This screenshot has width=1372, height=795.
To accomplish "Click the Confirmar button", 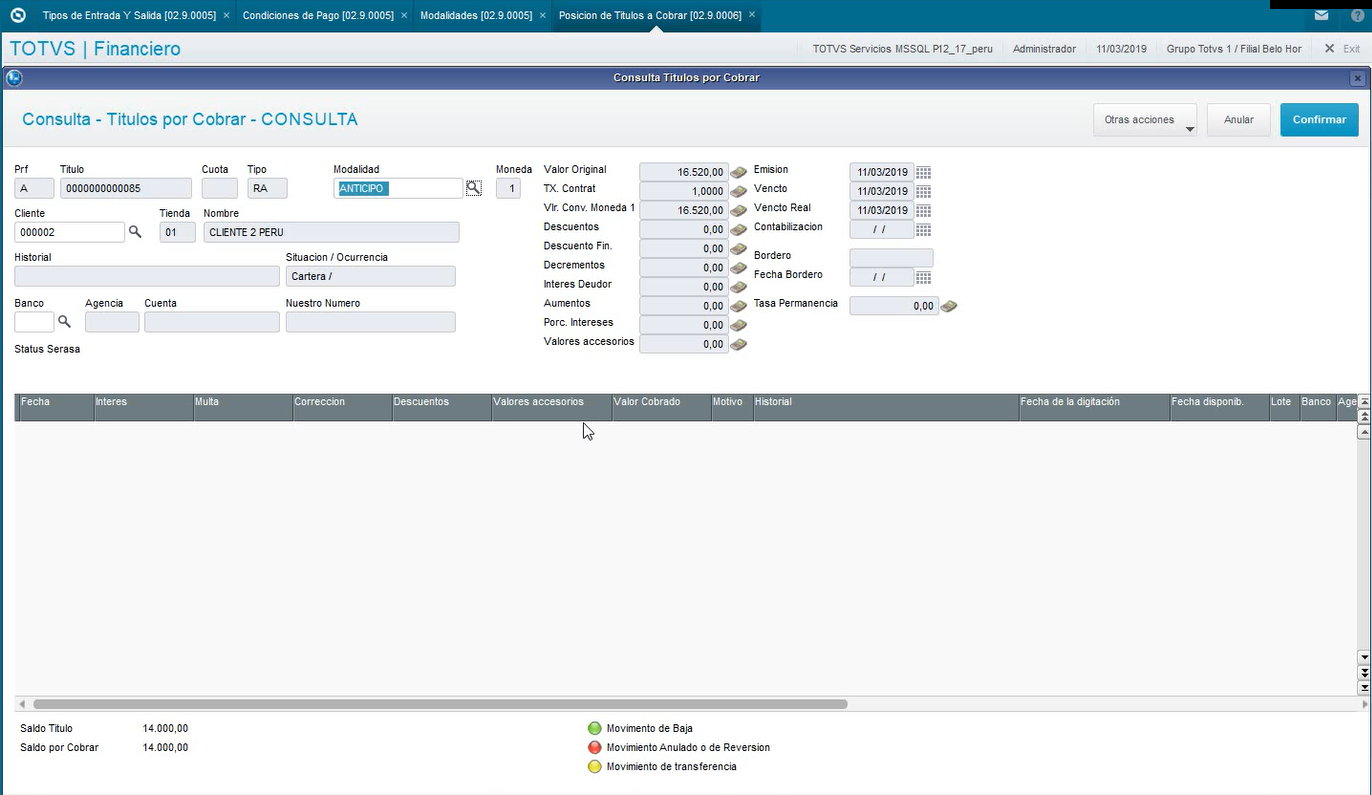I will coord(1319,120).
